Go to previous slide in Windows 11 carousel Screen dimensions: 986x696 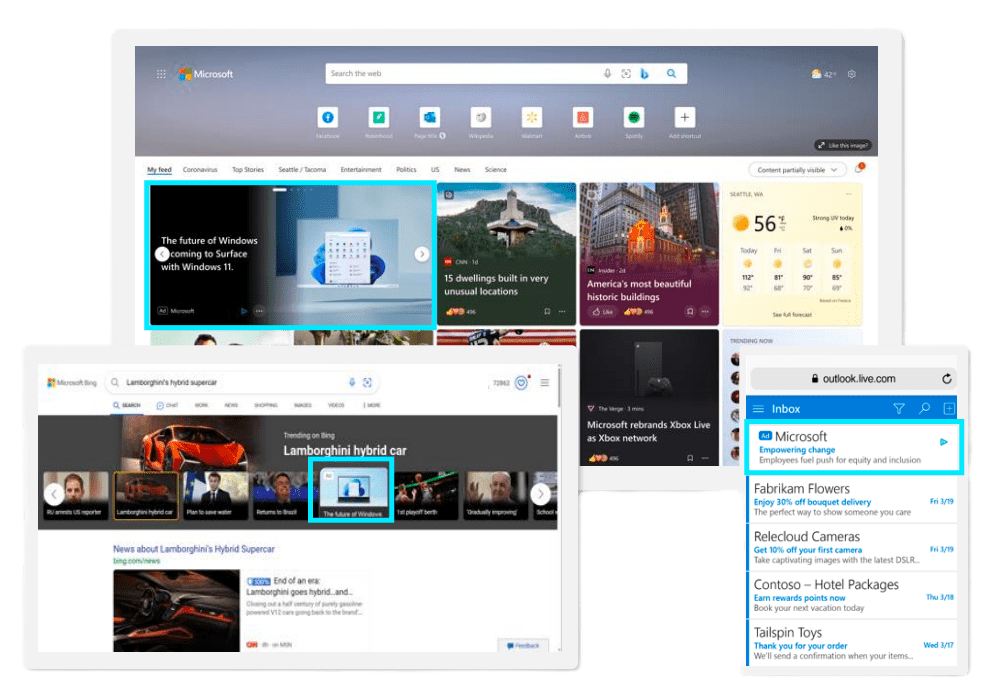[x=162, y=254]
